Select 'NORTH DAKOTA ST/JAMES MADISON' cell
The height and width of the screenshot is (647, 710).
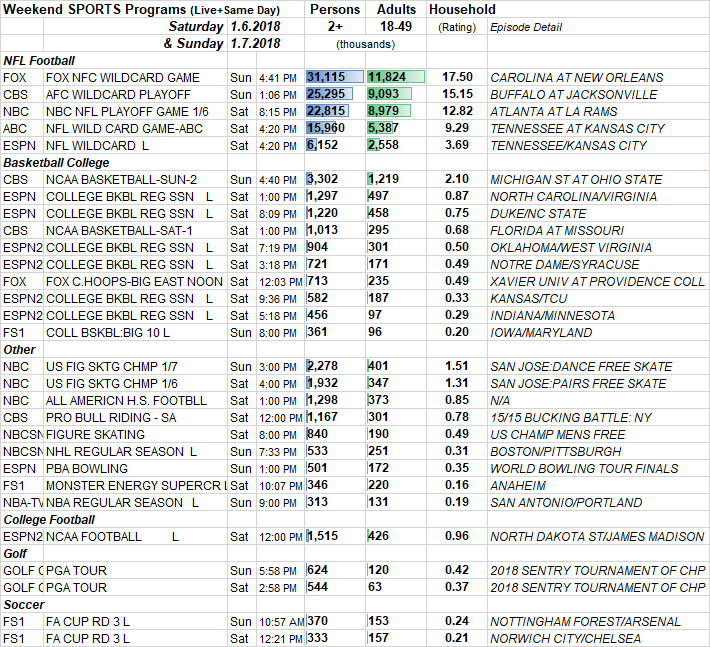597,537
